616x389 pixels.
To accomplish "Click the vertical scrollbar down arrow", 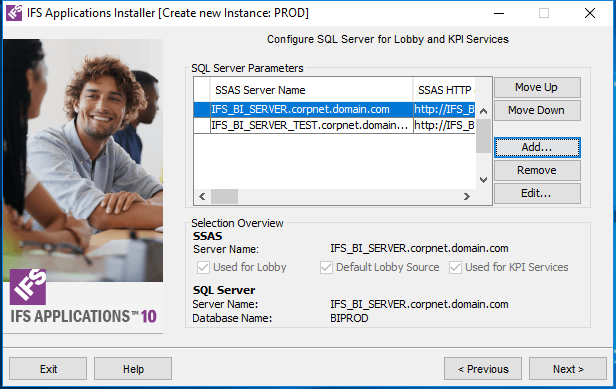I will tap(484, 180).
